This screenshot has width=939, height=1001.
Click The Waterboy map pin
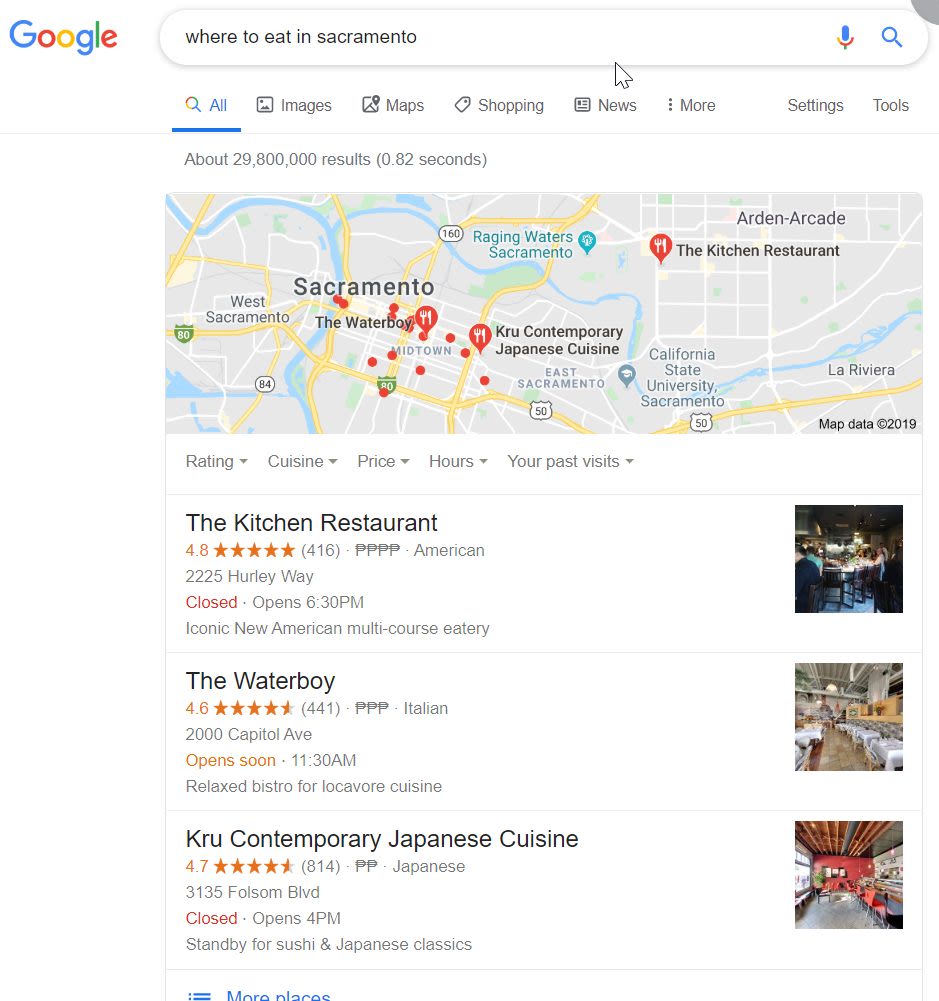[426, 319]
